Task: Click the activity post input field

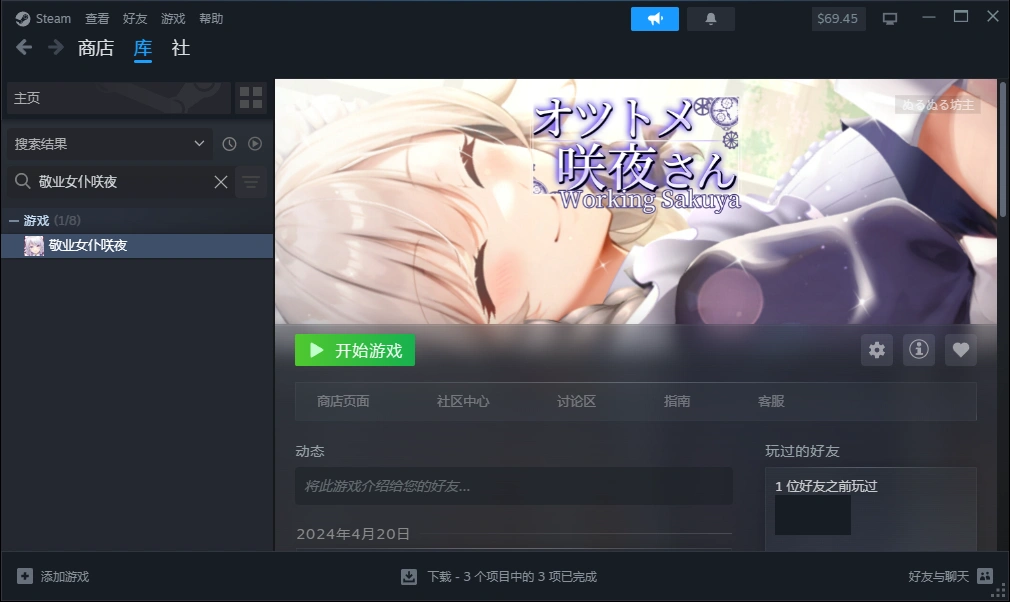Action: point(513,486)
